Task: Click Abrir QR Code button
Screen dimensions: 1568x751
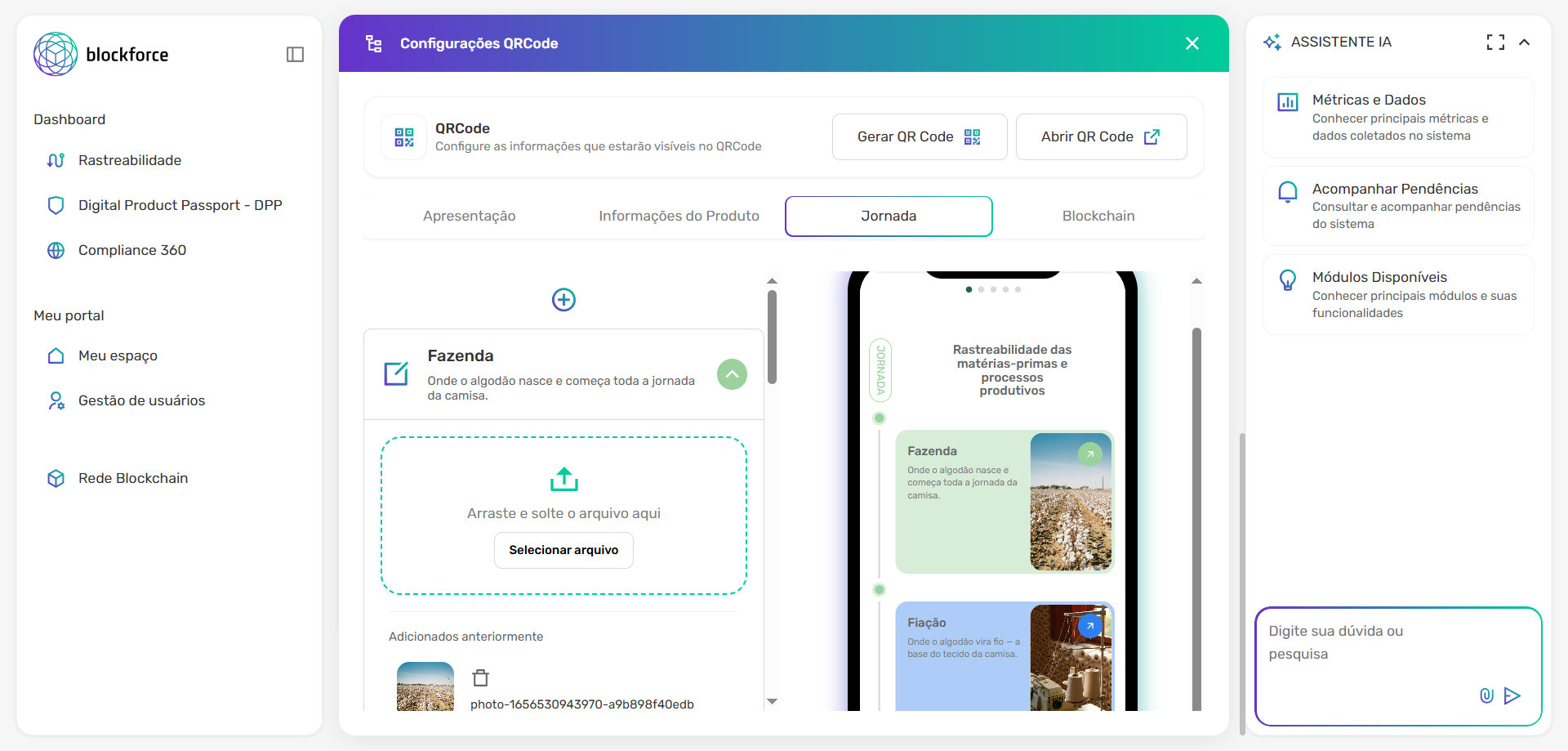Action: [x=1101, y=136]
